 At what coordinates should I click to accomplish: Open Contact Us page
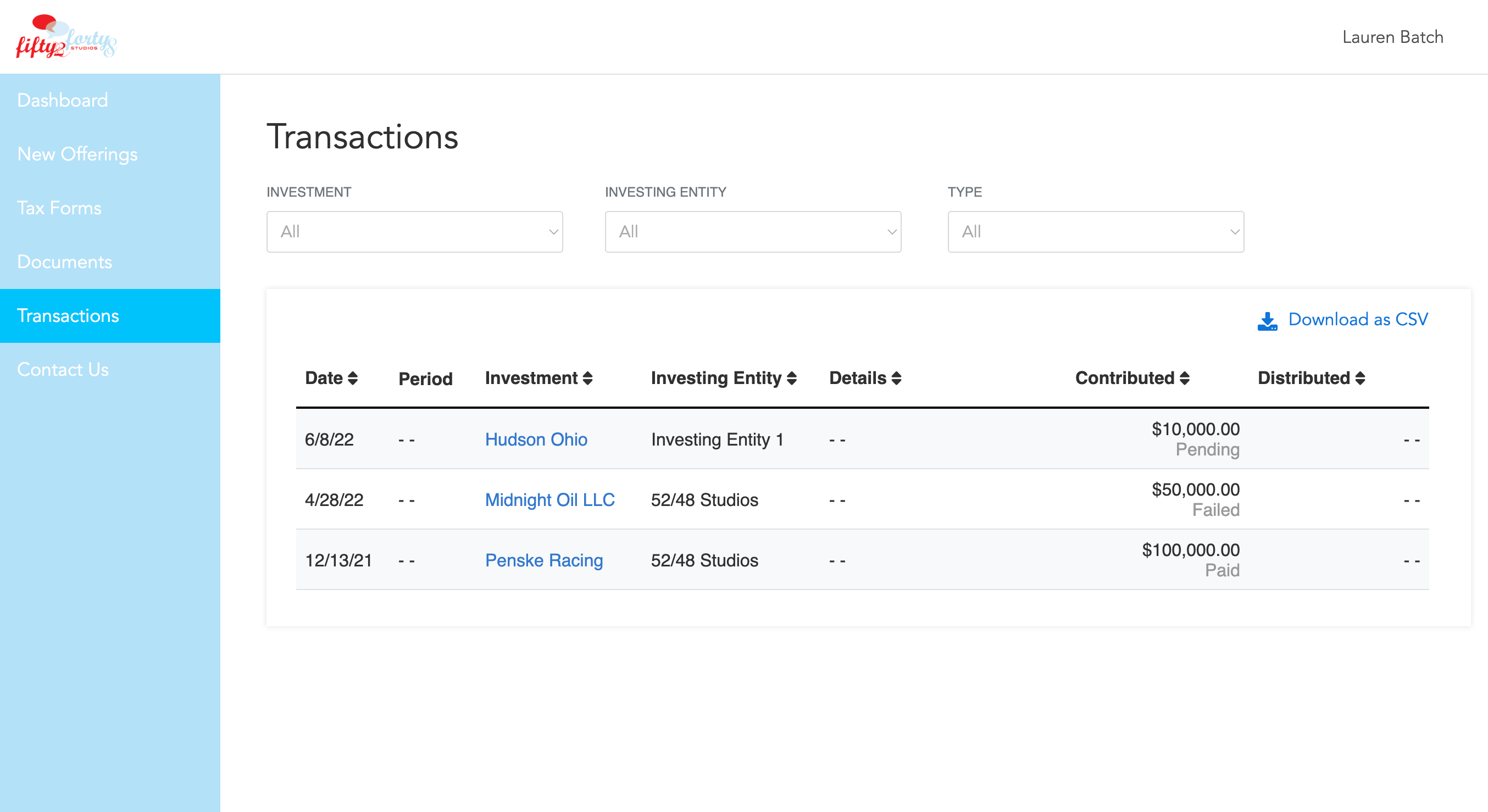pyautogui.click(x=63, y=370)
